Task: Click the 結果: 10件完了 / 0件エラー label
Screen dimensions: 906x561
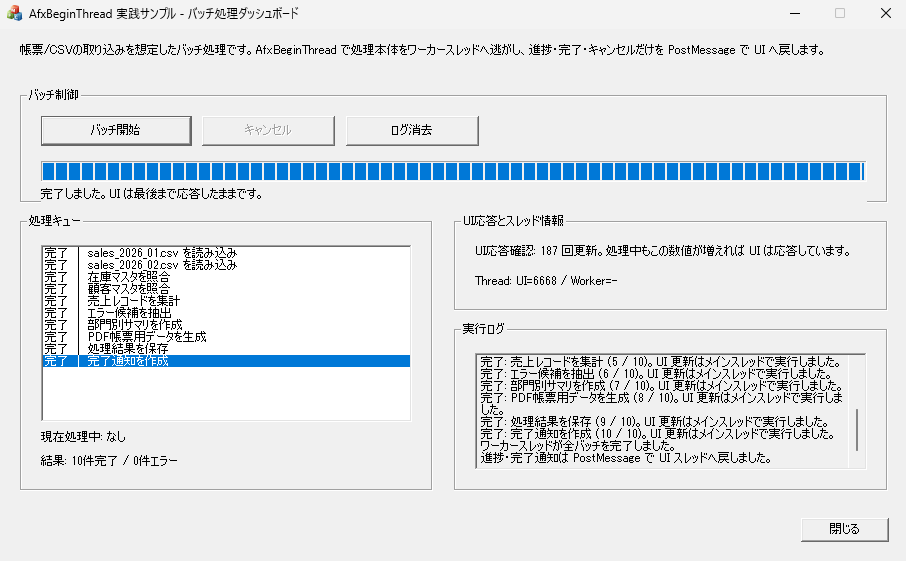Action: pyautogui.click(x=109, y=461)
